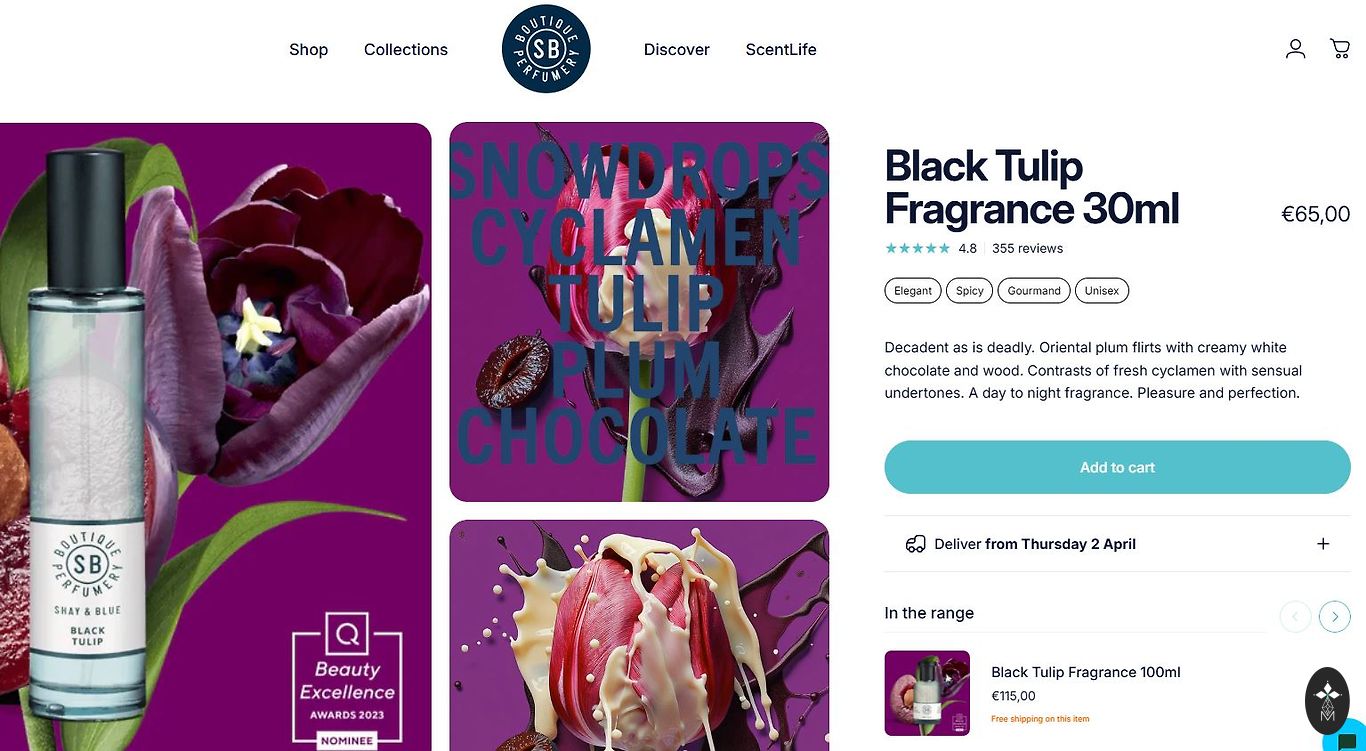This screenshot has width=1366, height=751.
Task: Open Black Tulip Fragrance 100ml thumbnail
Action: (x=927, y=693)
